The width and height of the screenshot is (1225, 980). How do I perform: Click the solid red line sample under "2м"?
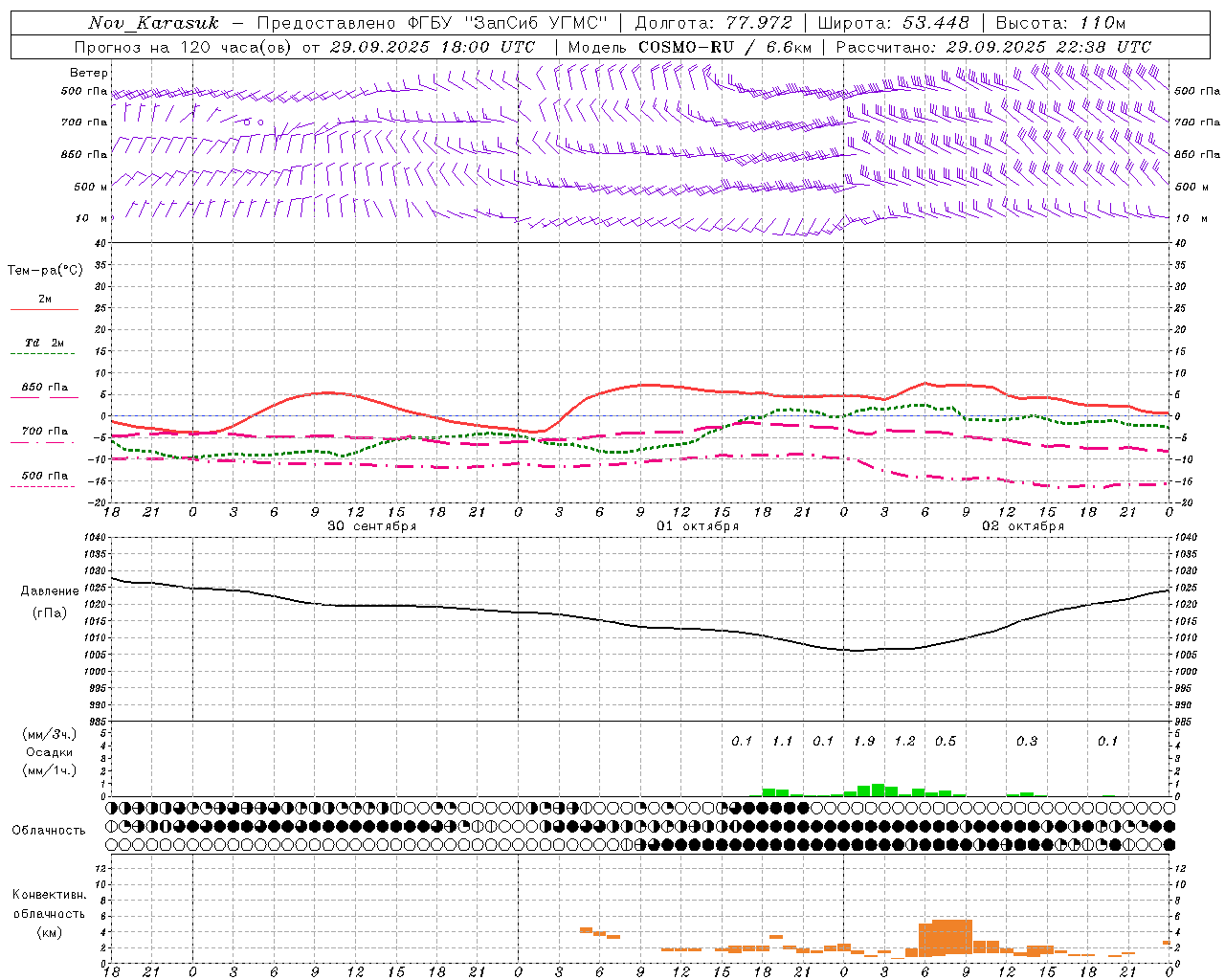[x=44, y=310]
